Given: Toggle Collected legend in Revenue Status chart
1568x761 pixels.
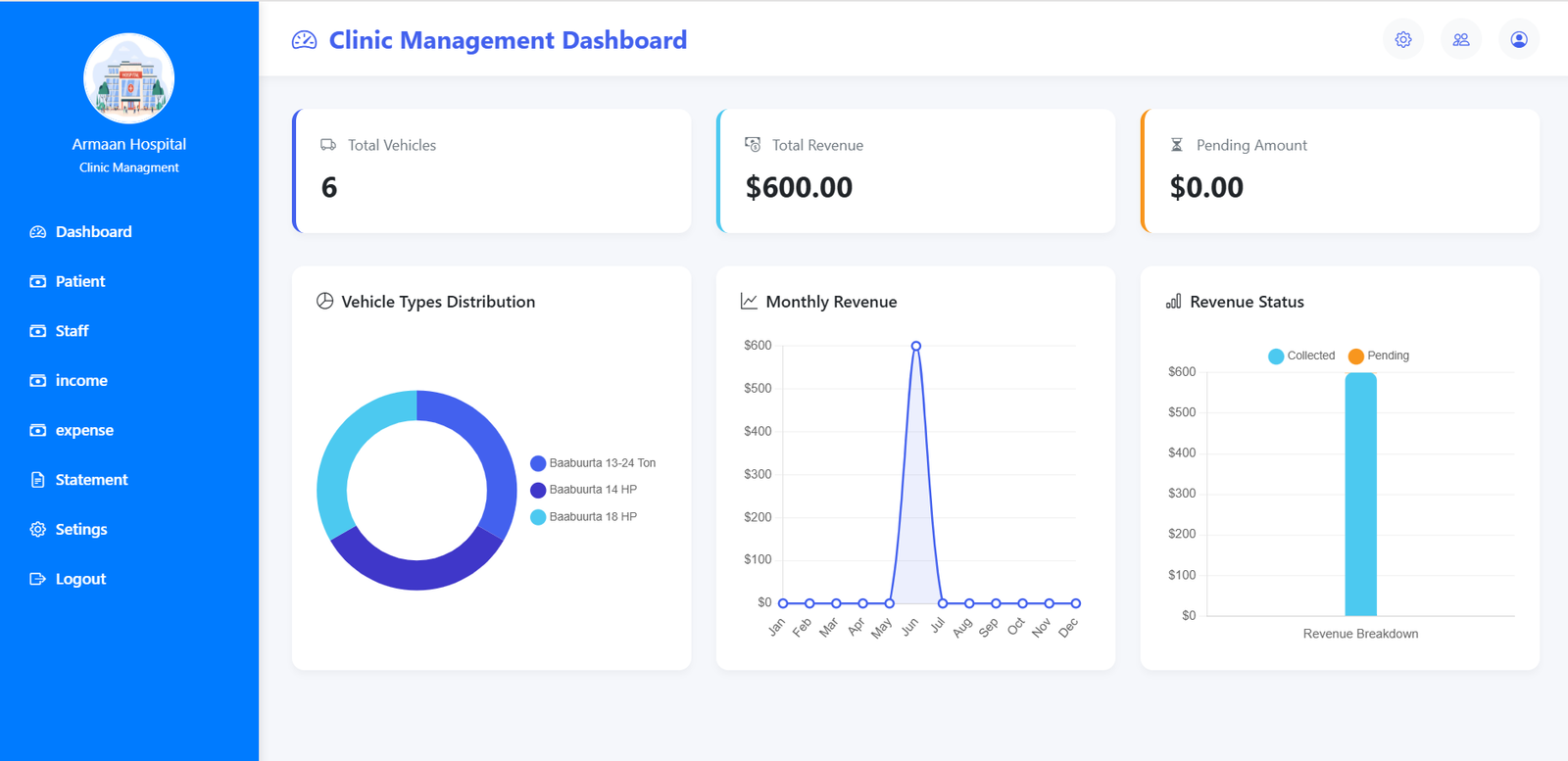Looking at the screenshot, I should pyautogui.click(x=1301, y=356).
